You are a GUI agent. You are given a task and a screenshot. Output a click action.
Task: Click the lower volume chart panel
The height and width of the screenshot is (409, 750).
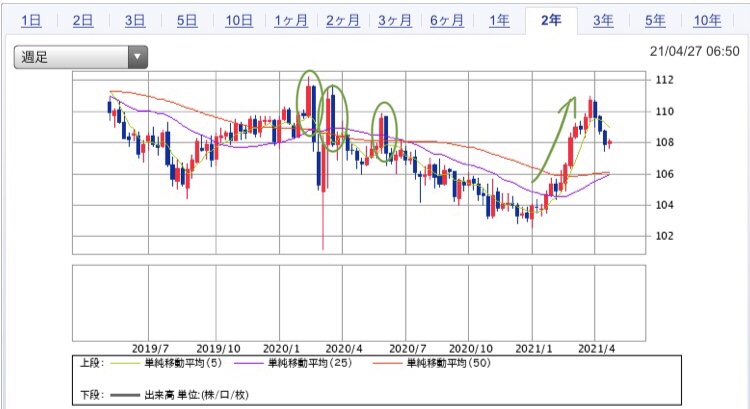pyautogui.click(x=359, y=303)
